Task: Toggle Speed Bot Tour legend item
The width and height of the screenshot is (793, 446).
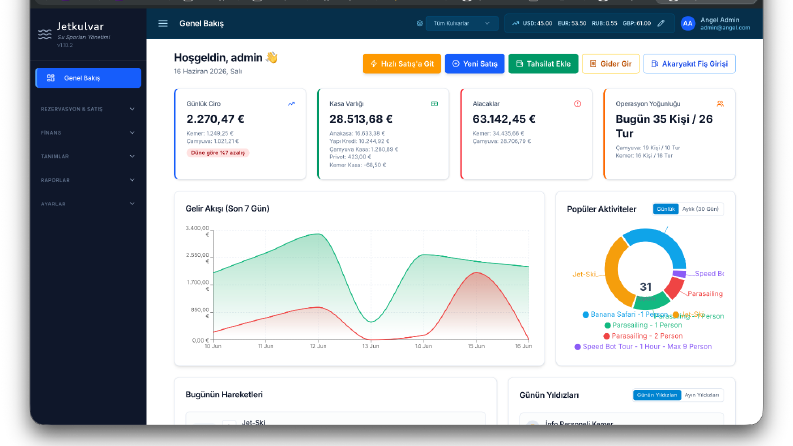Action: (643, 346)
